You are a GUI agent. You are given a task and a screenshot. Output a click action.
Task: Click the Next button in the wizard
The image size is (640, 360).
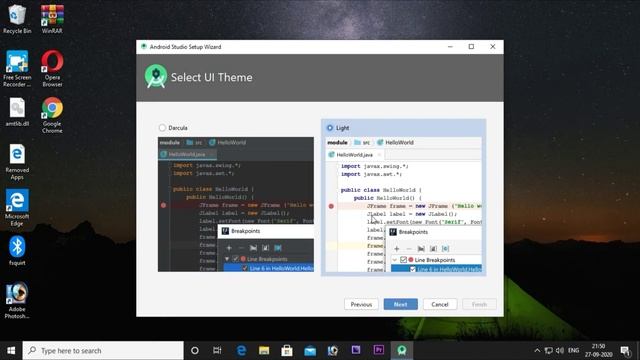click(400, 304)
